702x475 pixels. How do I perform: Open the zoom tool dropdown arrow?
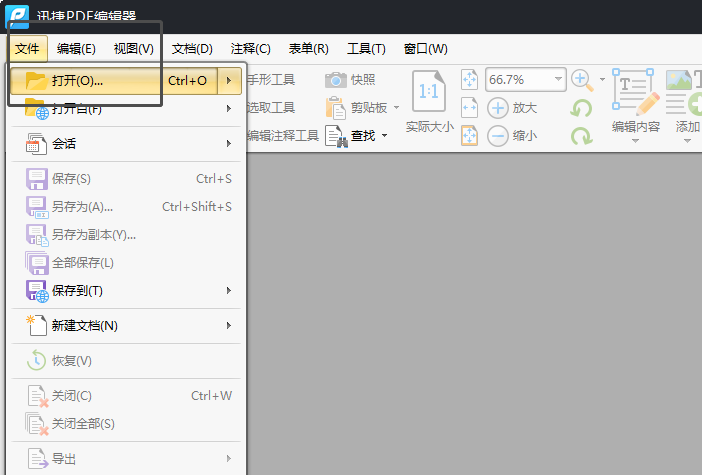602,80
